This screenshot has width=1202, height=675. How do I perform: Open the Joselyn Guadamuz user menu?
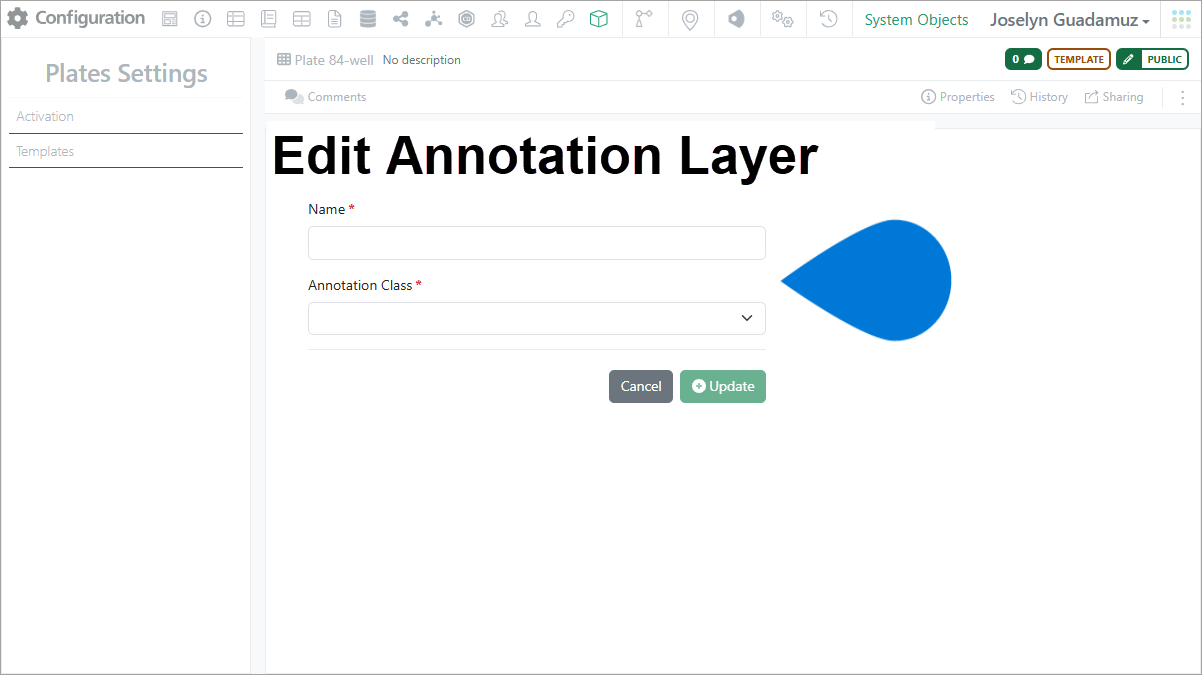click(1069, 20)
